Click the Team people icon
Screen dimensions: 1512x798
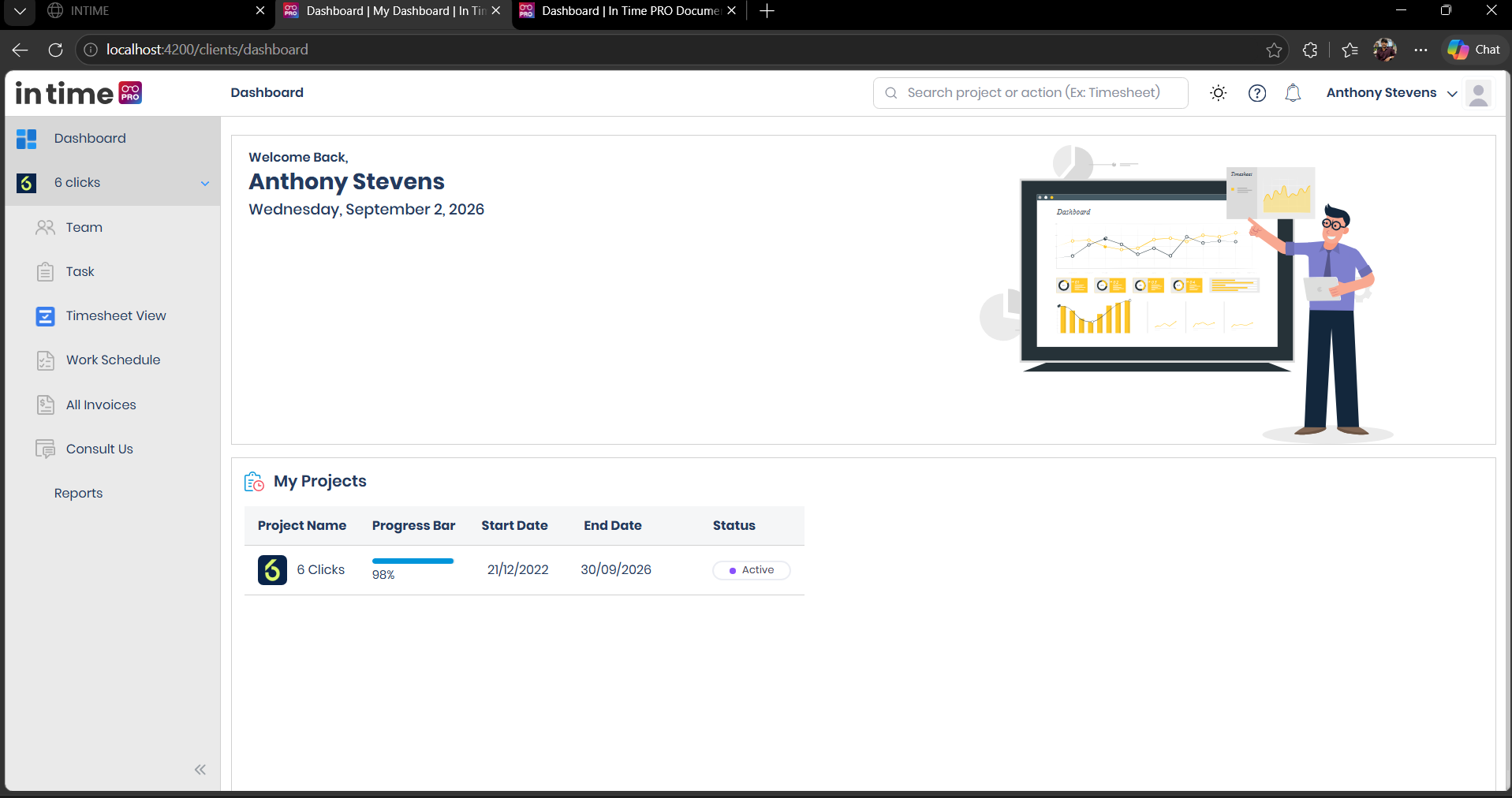point(46,227)
